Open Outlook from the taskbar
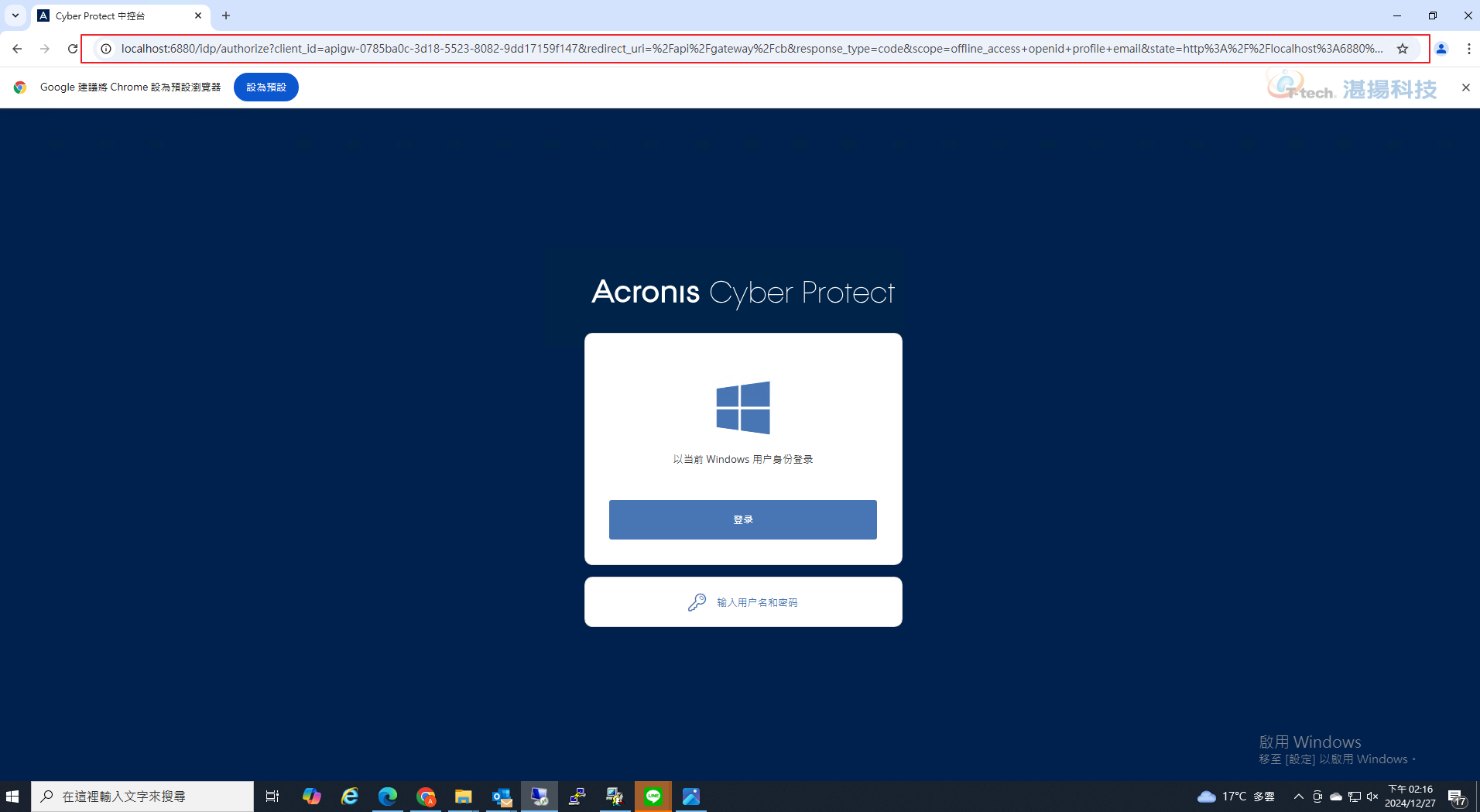The width and height of the screenshot is (1480, 812). (502, 797)
